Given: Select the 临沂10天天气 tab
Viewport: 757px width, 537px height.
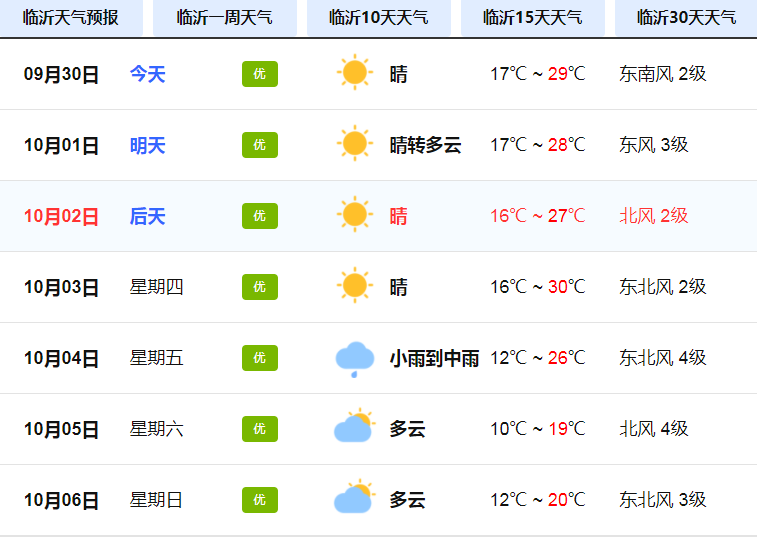Looking at the screenshot, I should [379, 18].
